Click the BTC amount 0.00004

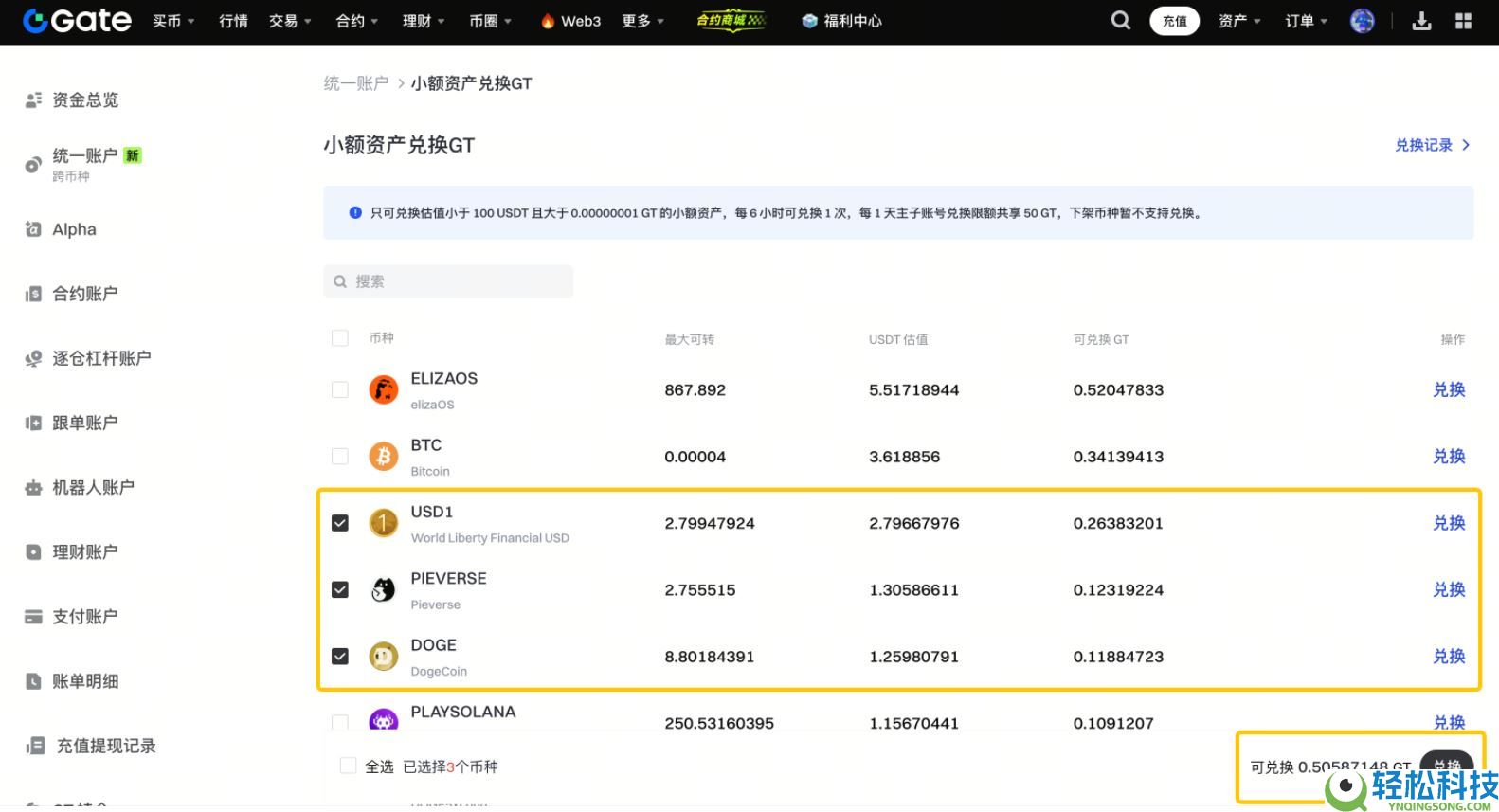coord(695,457)
